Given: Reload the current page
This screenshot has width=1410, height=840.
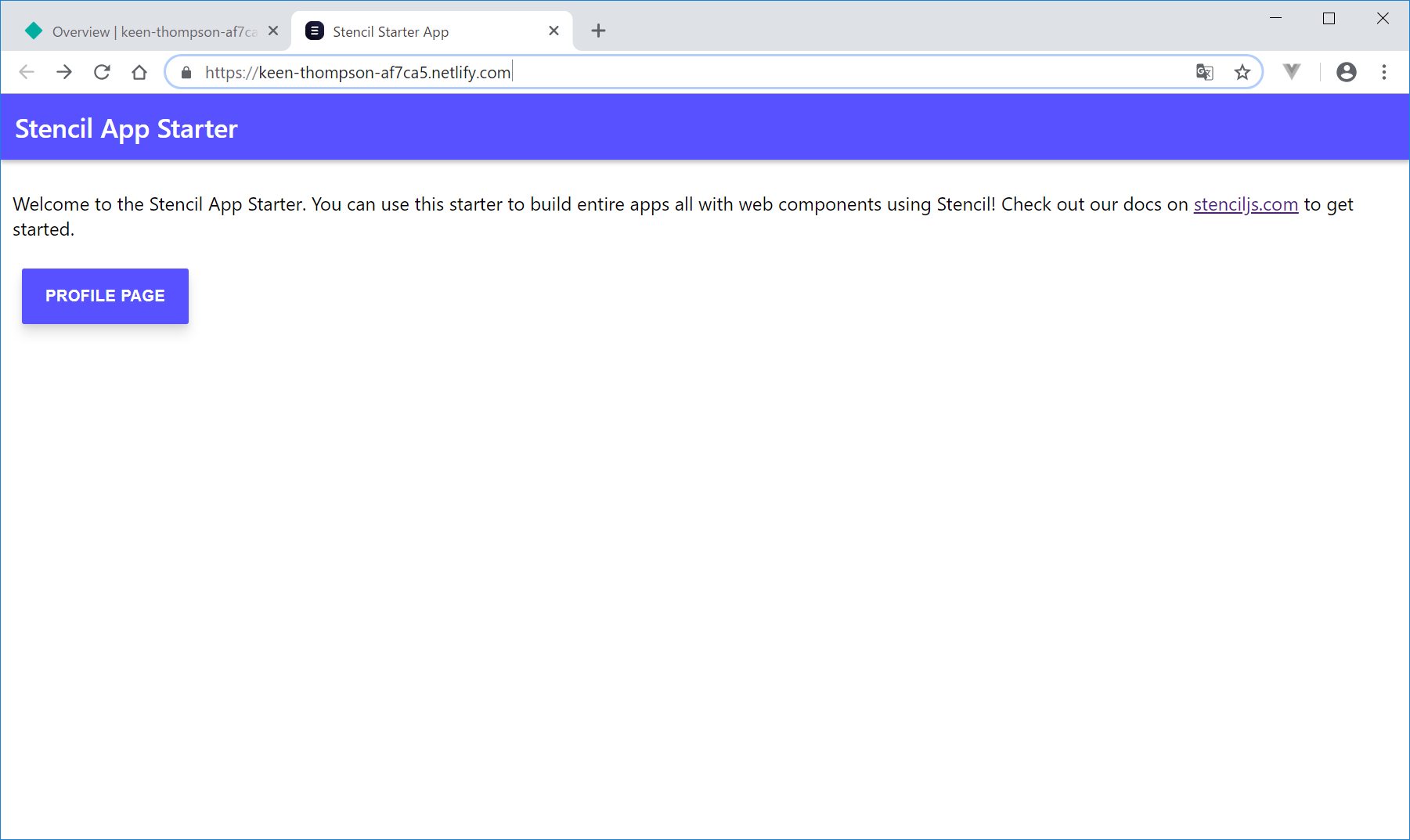Looking at the screenshot, I should coord(102,72).
